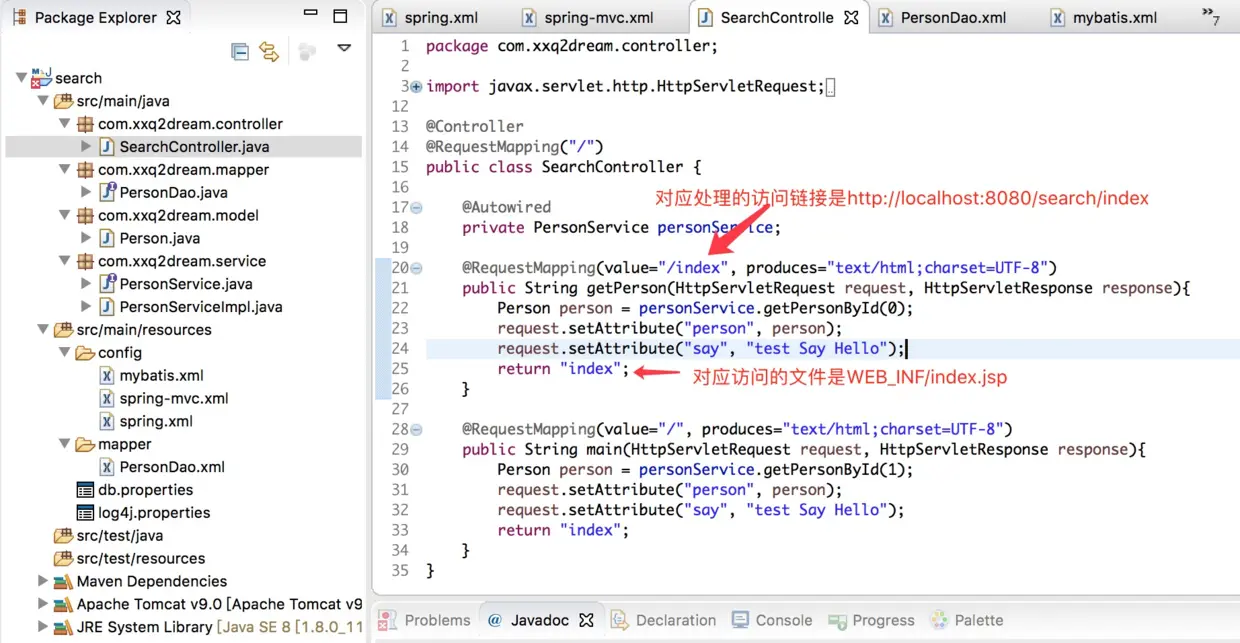Viewport: 1240px width, 643px height.
Task: Click log4j.properties file icon
Action: pos(85,513)
